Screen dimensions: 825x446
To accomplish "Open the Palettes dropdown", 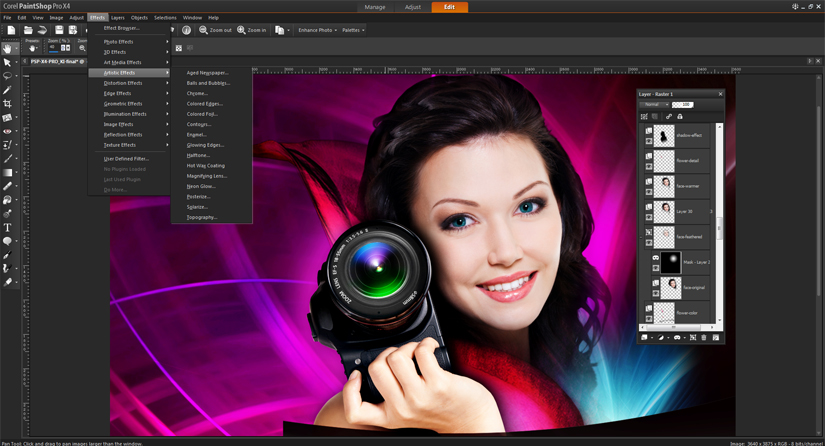I will [x=353, y=30].
